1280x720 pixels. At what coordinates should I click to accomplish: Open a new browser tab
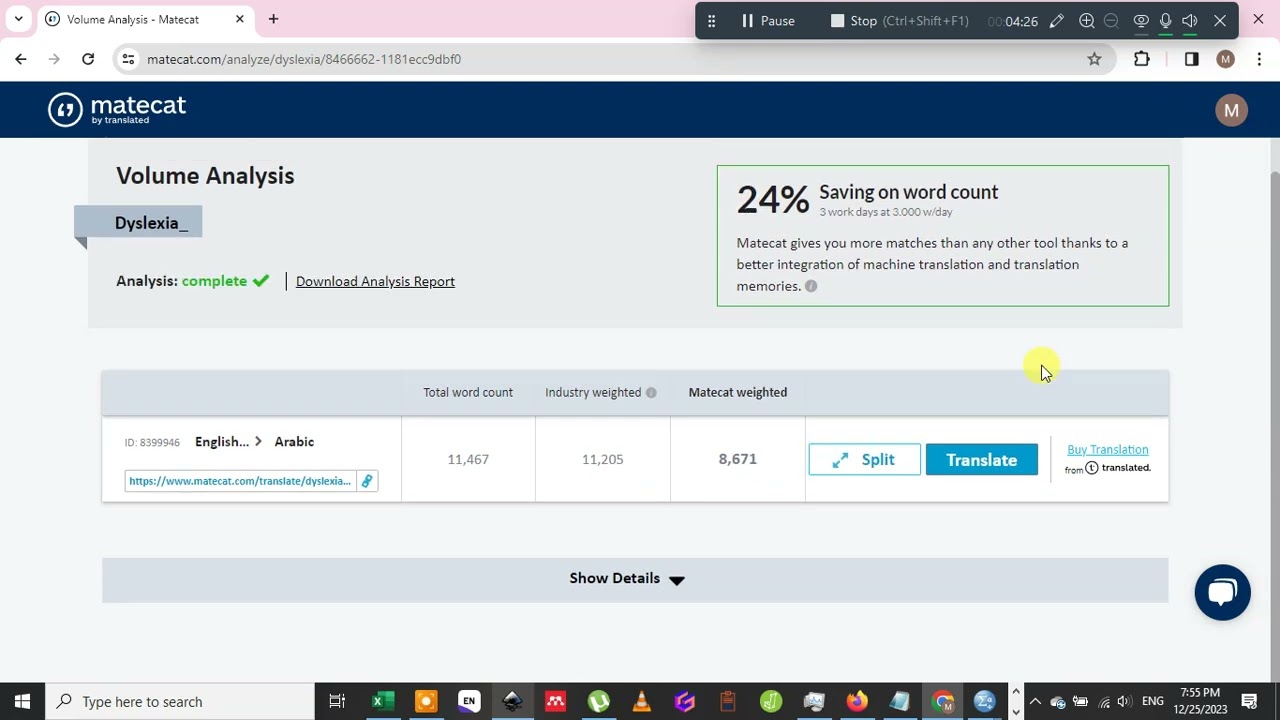(273, 19)
